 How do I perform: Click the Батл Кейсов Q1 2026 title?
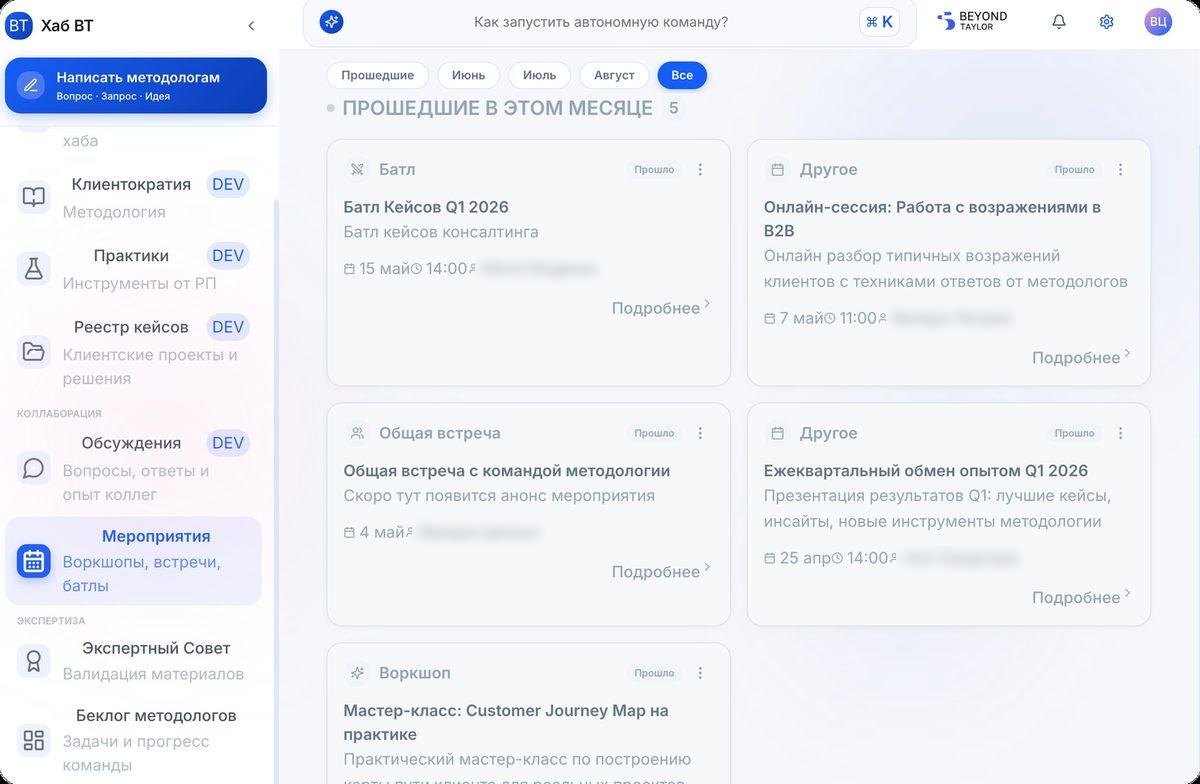(426, 207)
